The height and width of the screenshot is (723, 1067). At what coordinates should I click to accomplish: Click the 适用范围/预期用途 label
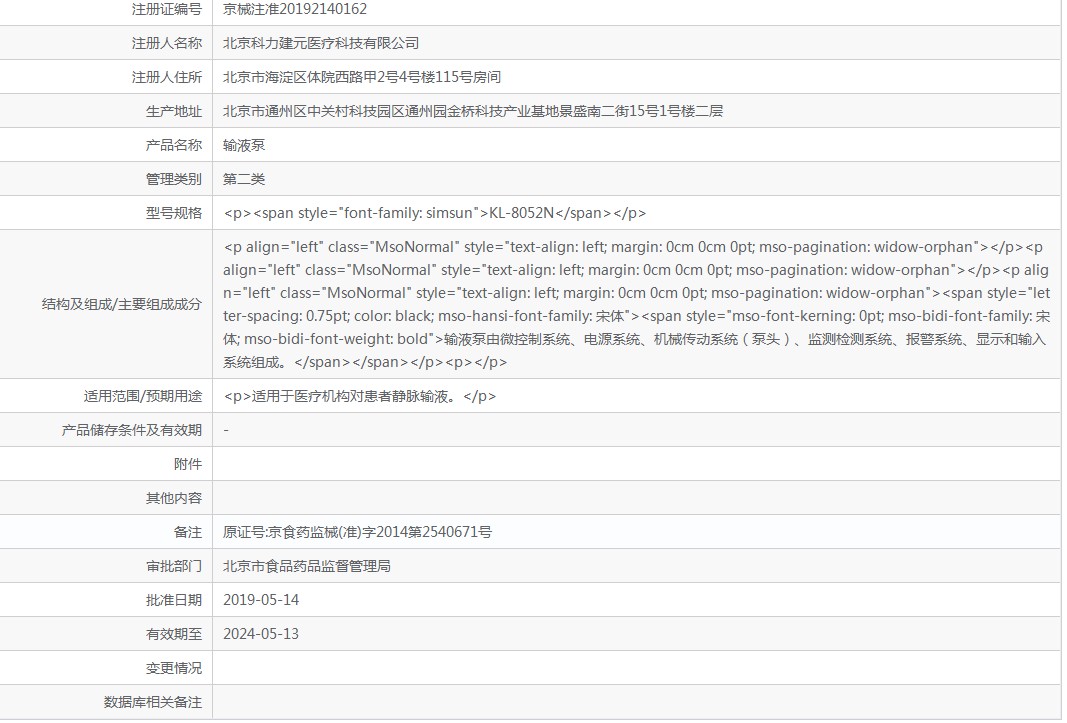pyautogui.click(x=142, y=396)
